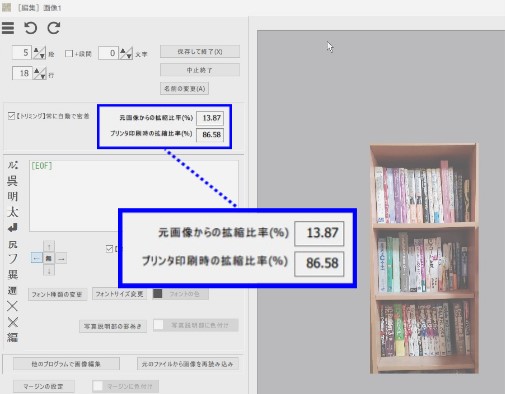Image resolution: width=505 pixels, height=394 pixels.
Task: Click the redo arrow icon
Action: (53, 28)
